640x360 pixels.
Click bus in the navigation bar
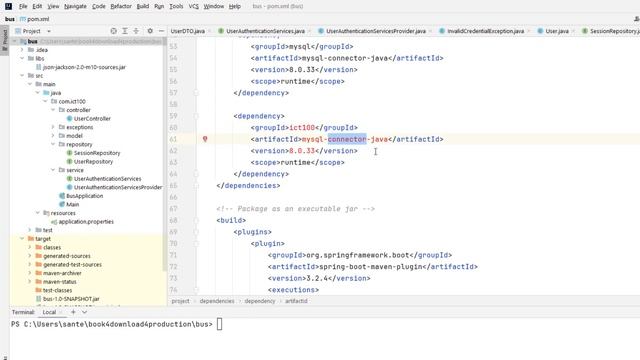pos(10,19)
